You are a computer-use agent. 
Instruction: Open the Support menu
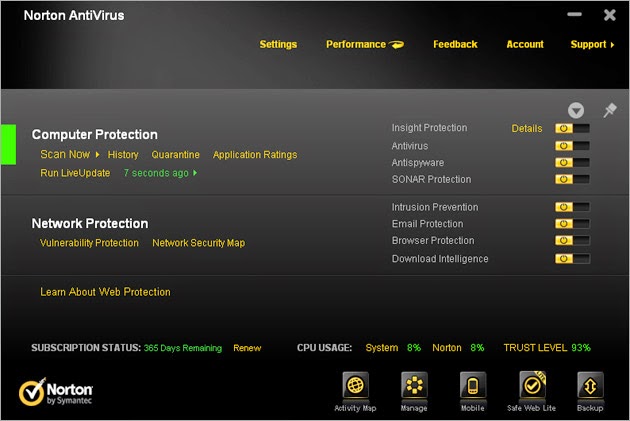(588, 44)
